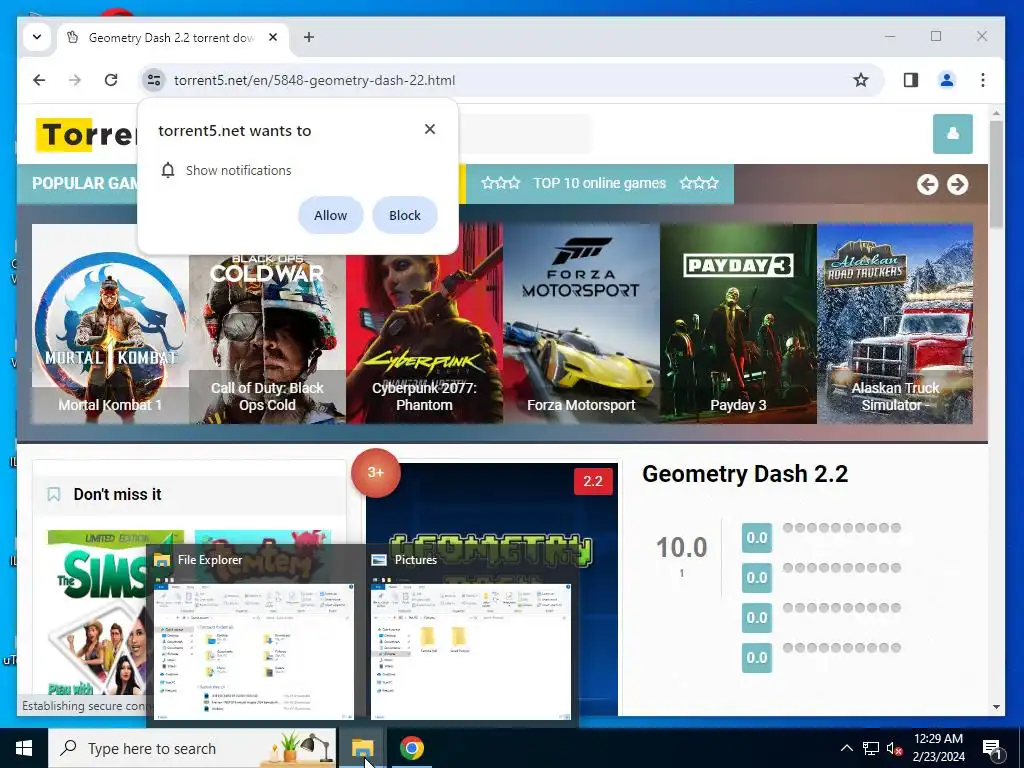The image size is (1024, 768).
Task: Click carousel previous arrow
Action: click(927, 185)
